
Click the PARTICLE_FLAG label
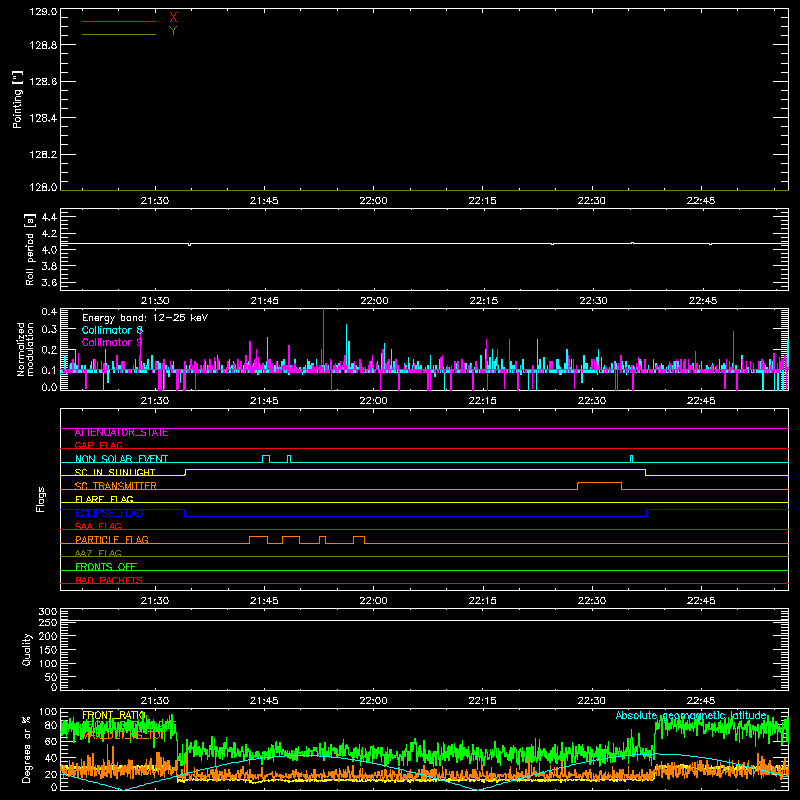[112, 539]
